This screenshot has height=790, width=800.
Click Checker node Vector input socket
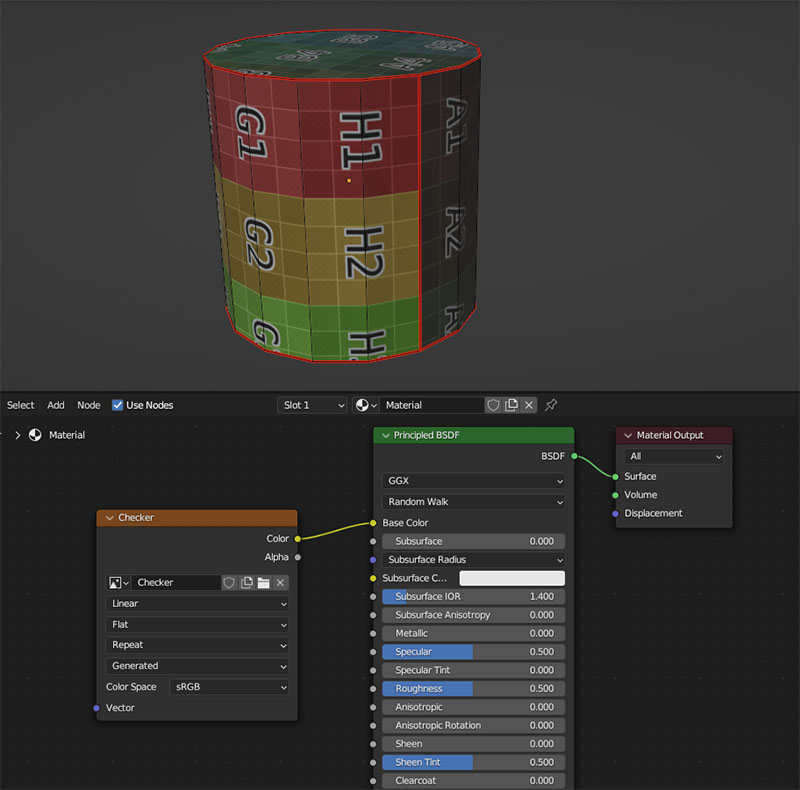tap(96, 708)
